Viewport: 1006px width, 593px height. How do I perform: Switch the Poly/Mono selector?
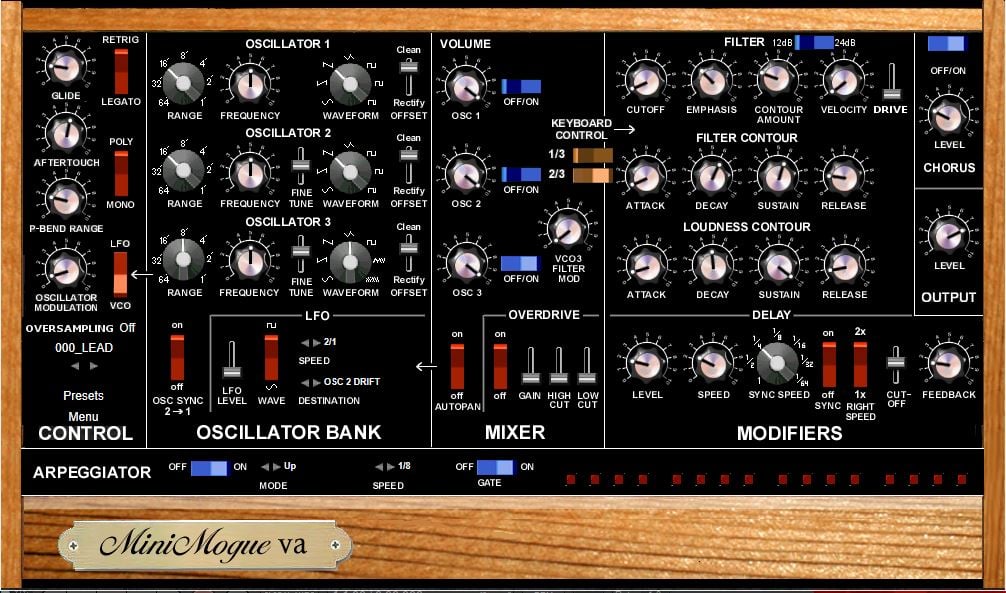tap(121, 173)
